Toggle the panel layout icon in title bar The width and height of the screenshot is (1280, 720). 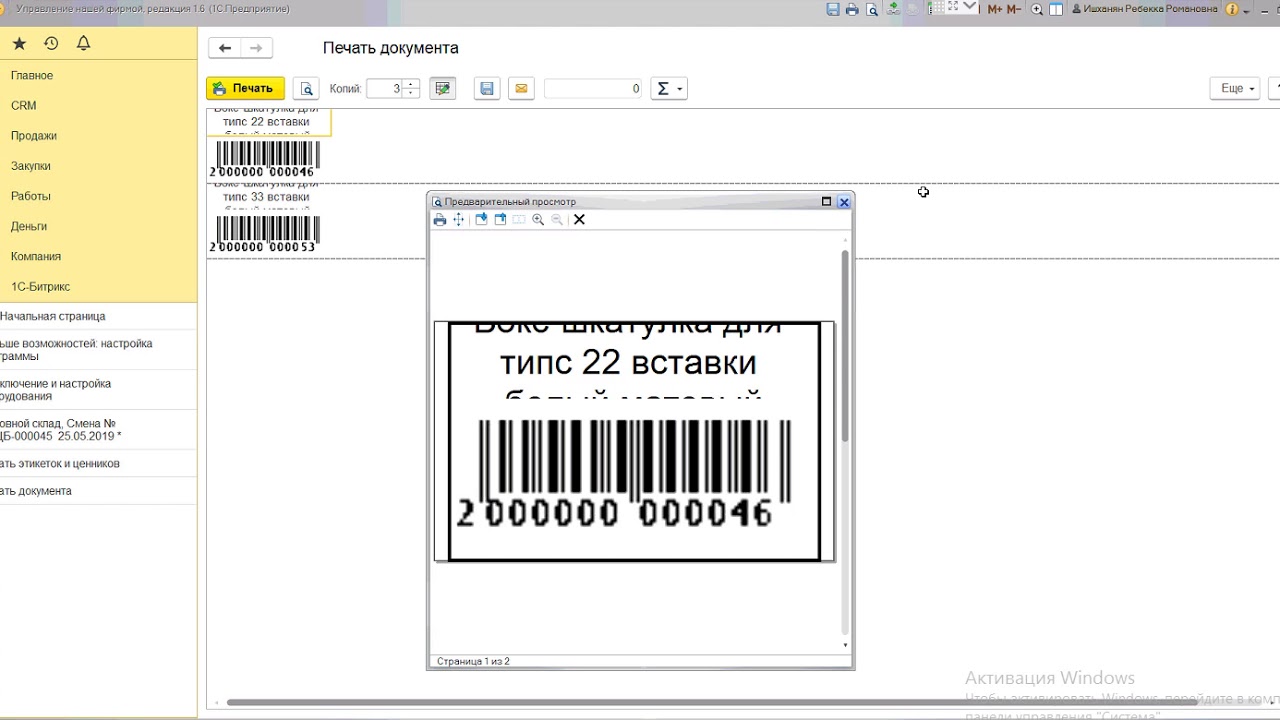(1056, 9)
